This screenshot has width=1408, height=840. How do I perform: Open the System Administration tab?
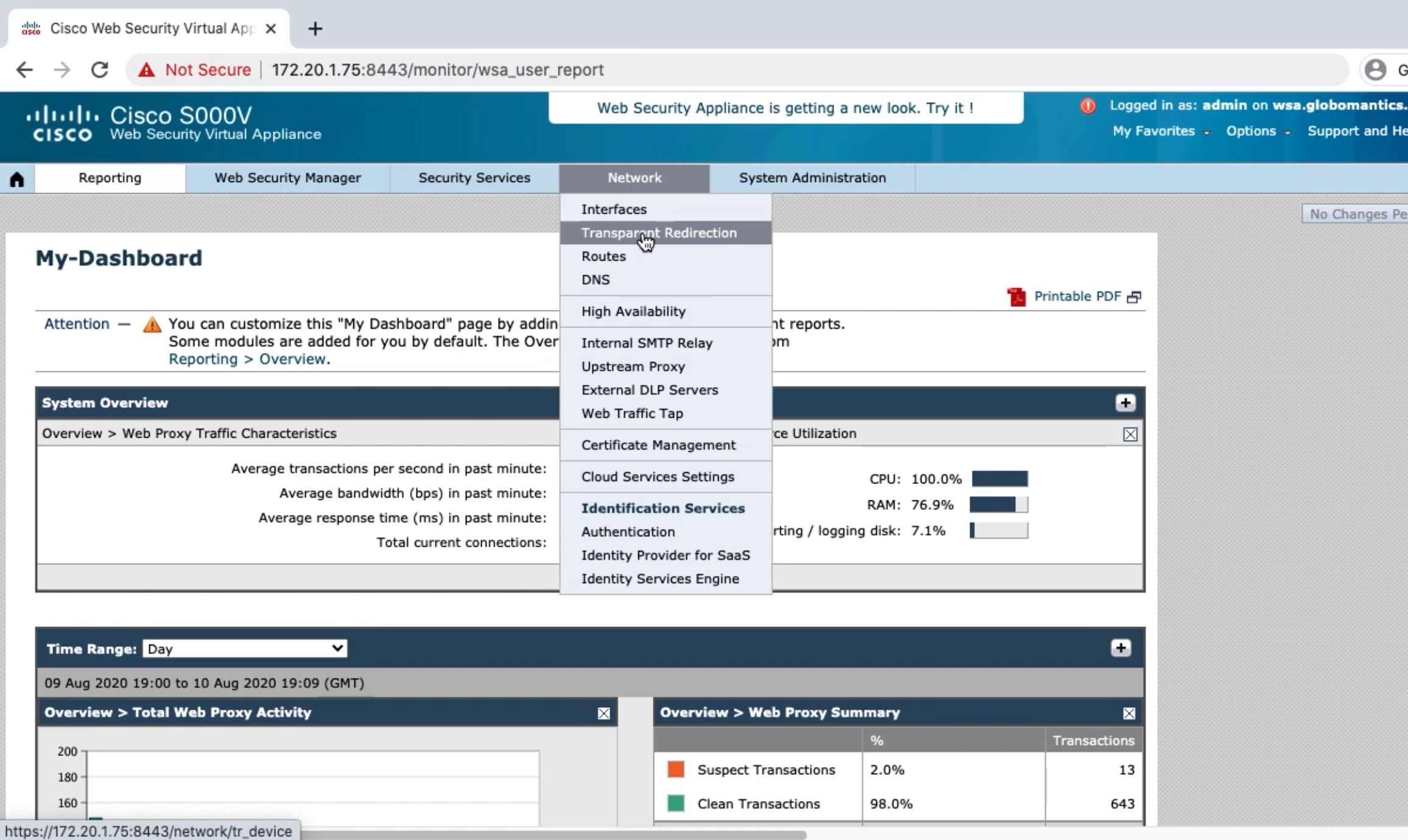(812, 178)
